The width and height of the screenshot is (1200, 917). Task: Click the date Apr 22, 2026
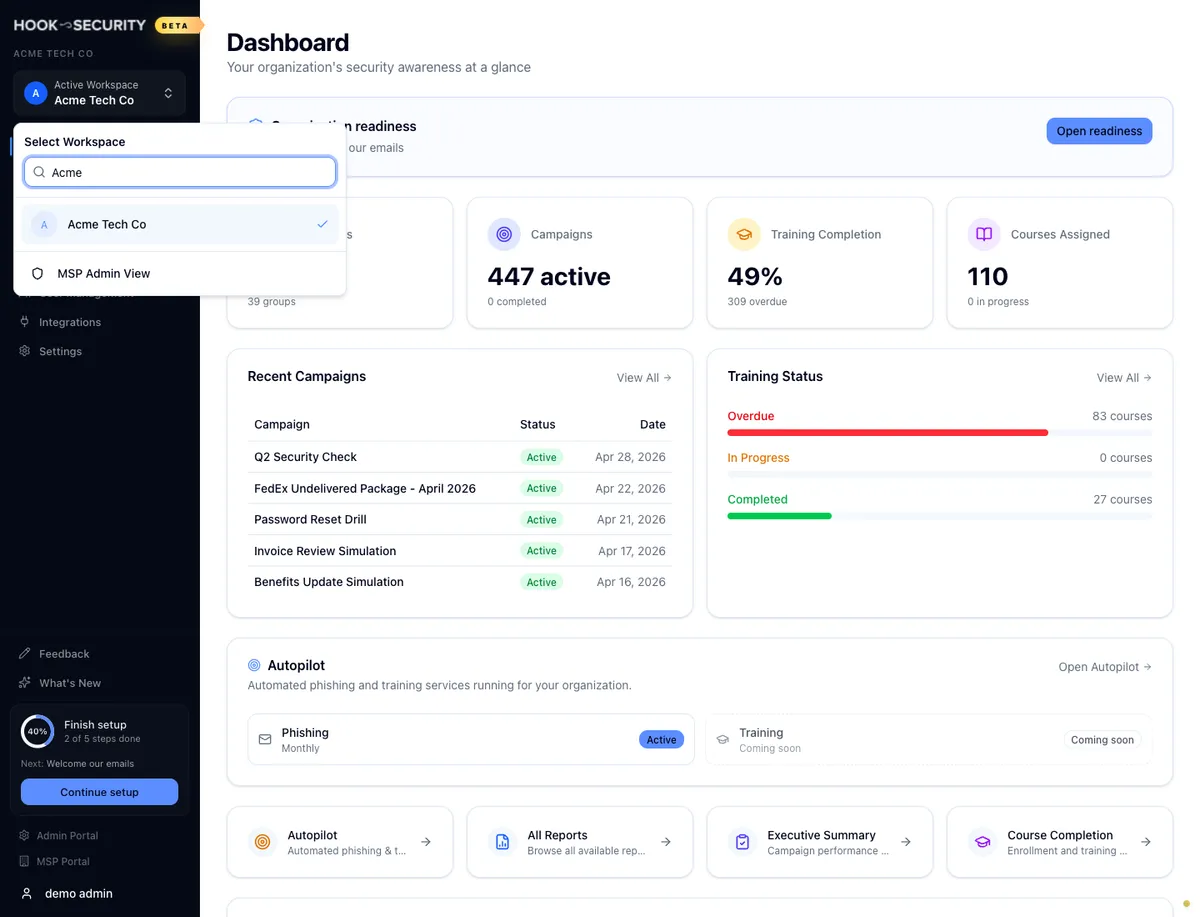630,488
